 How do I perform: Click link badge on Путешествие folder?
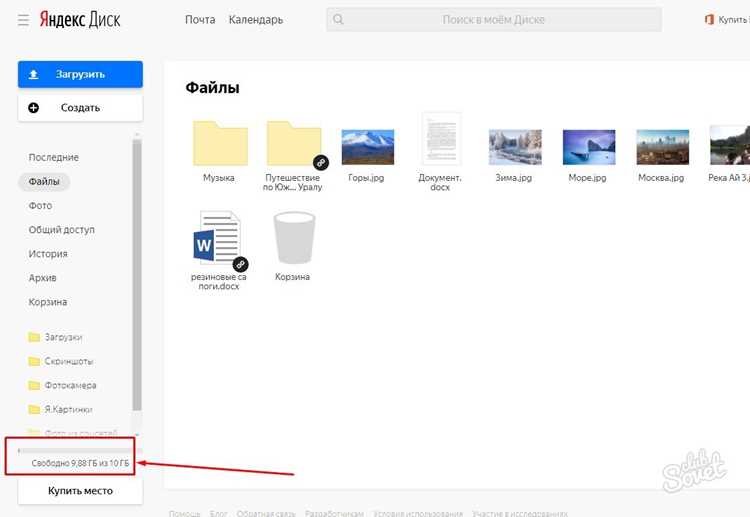321,163
